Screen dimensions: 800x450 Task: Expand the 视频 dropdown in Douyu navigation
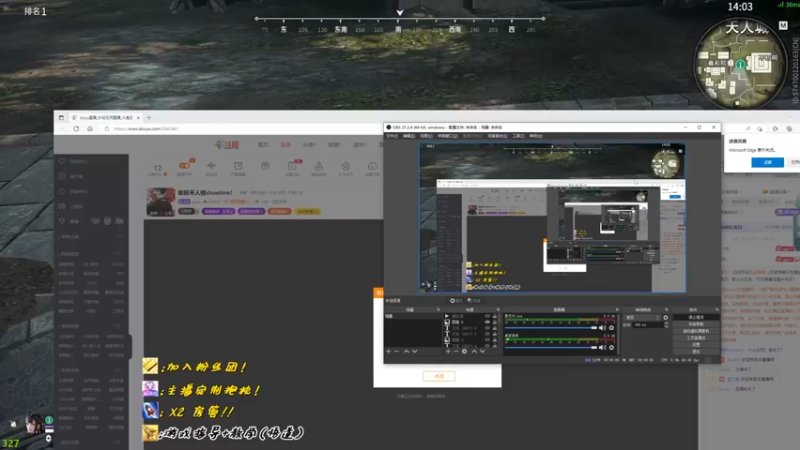(334, 145)
